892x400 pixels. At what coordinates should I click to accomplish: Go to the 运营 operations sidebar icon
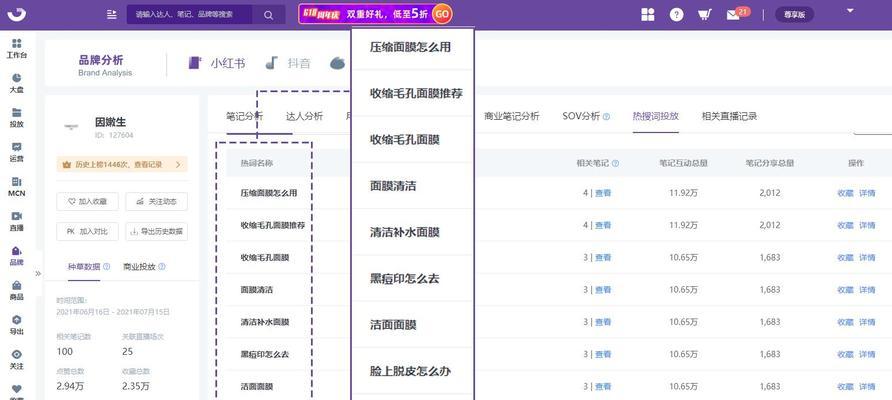coord(16,152)
